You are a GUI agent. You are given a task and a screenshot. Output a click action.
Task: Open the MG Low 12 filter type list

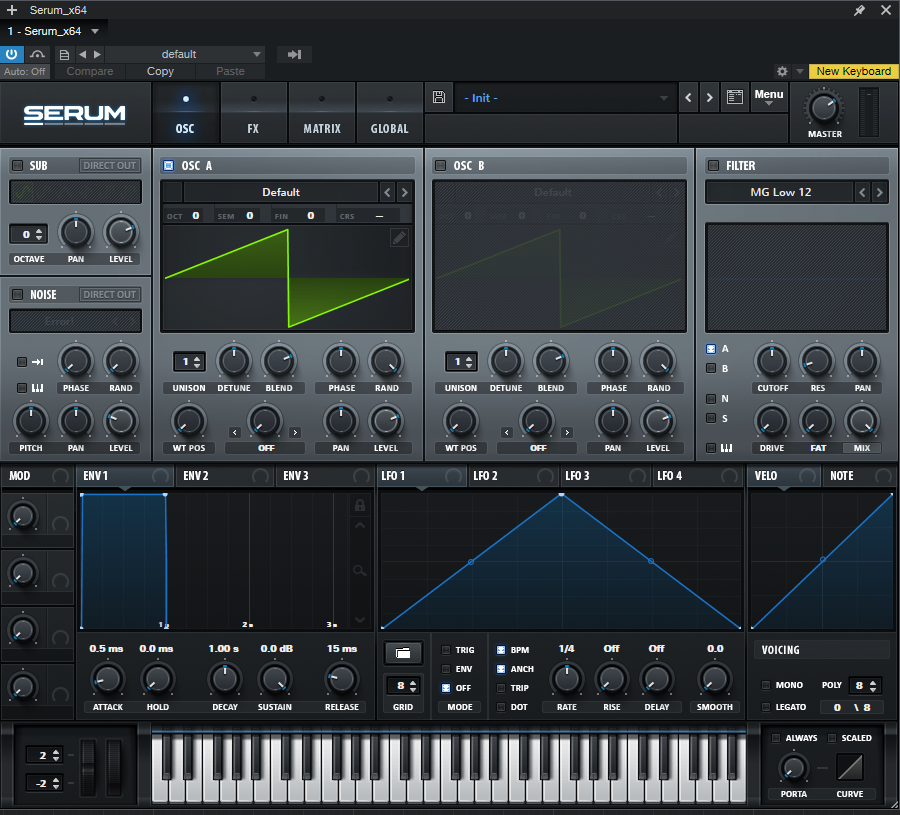point(780,192)
